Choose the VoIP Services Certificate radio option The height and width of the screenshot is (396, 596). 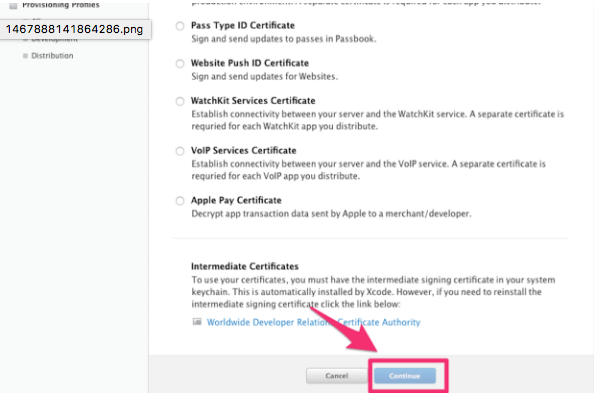pyautogui.click(x=180, y=151)
